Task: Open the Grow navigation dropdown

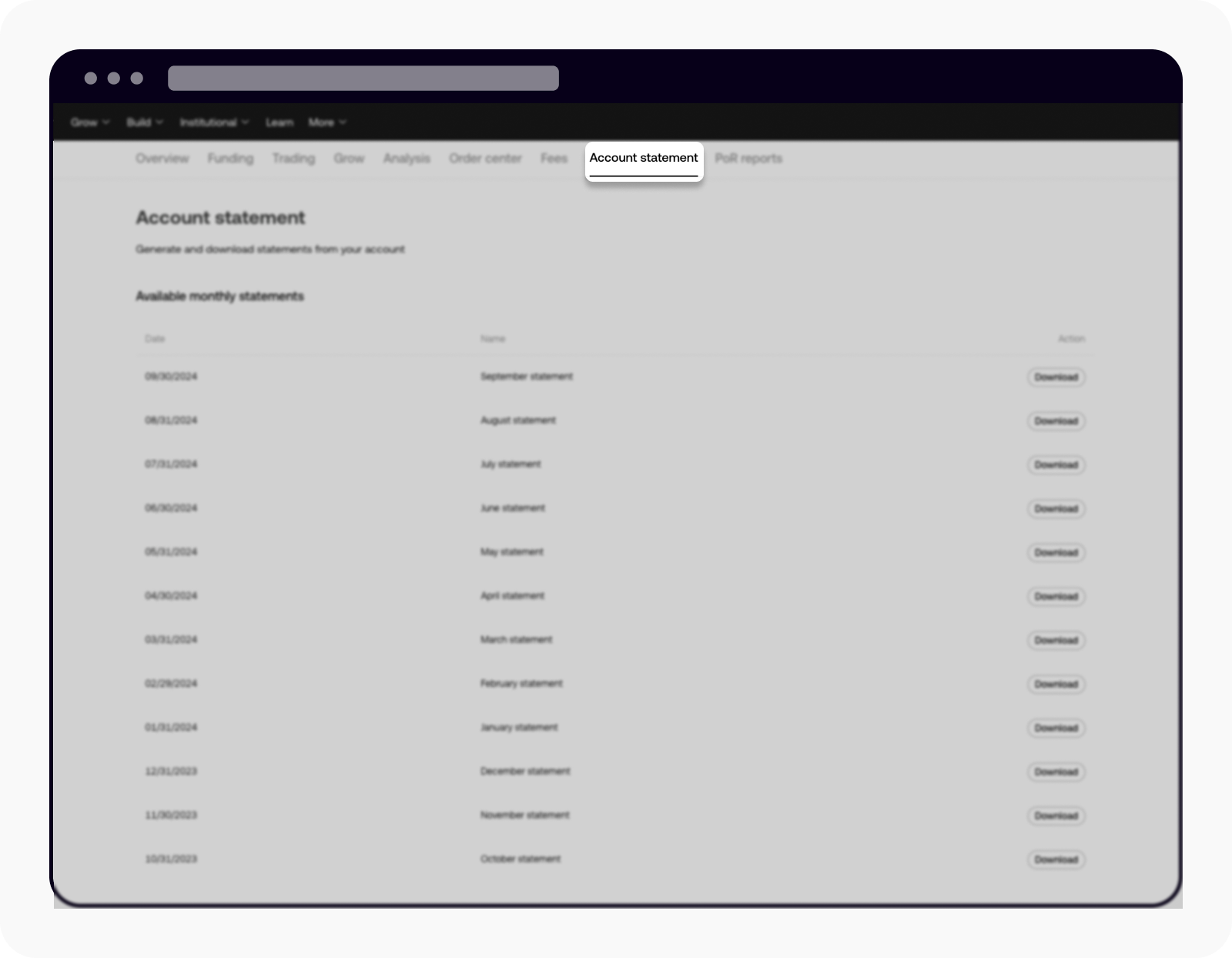Action: pyautogui.click(x=85, y=122)
